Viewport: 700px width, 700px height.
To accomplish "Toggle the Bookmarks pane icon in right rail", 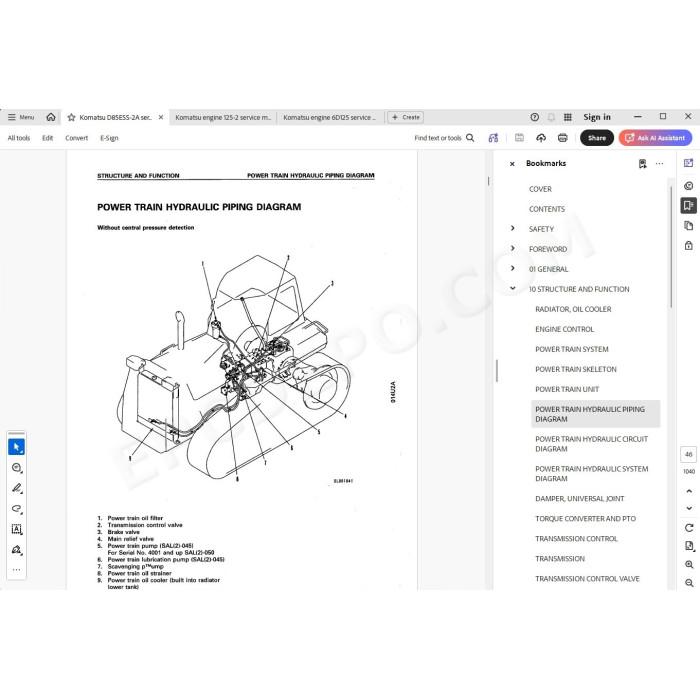I will coord(688,205).
